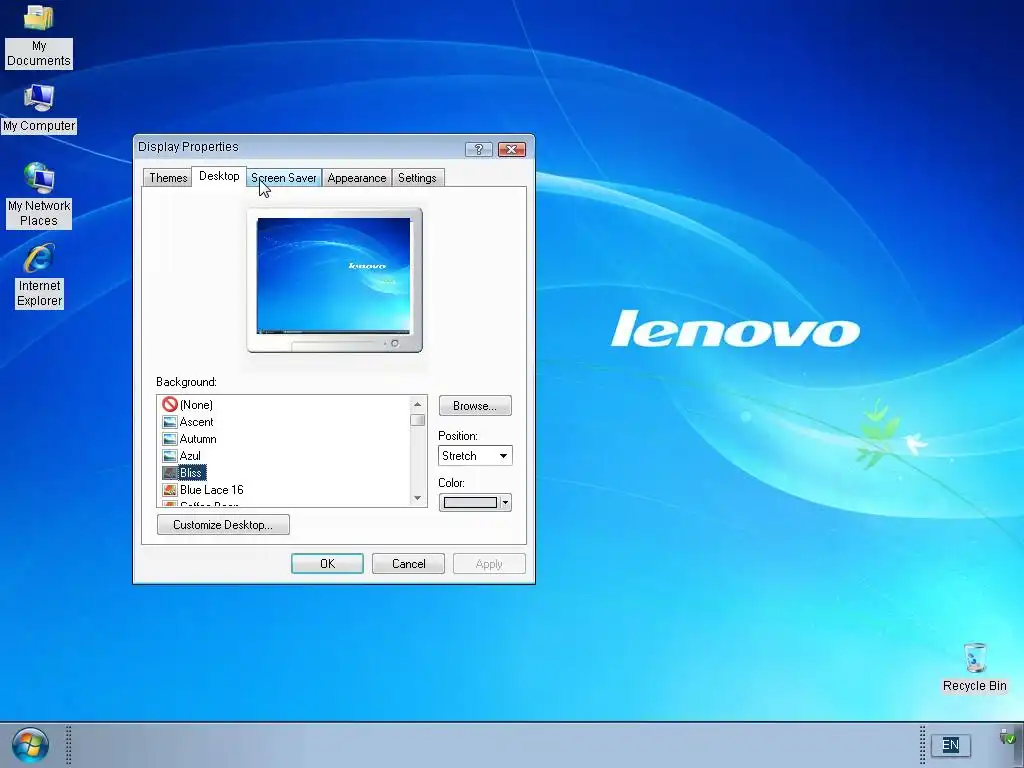
Task: Click the Bliss wallpaper file icon
Action: point(170,473)
